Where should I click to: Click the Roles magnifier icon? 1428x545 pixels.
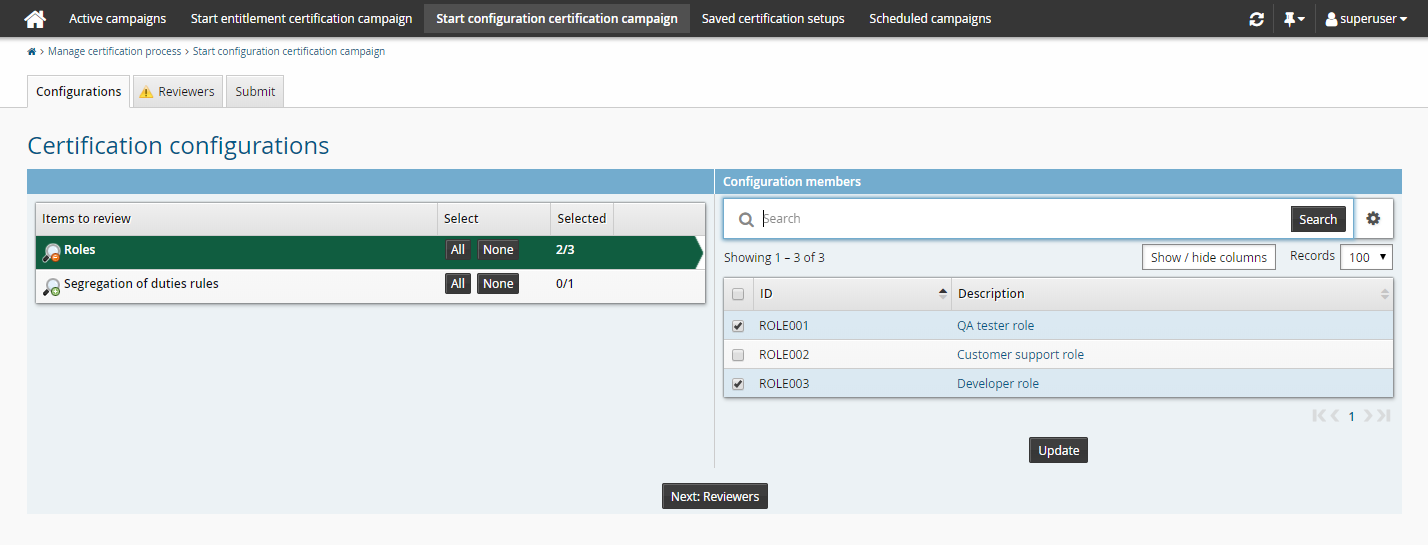52,253
